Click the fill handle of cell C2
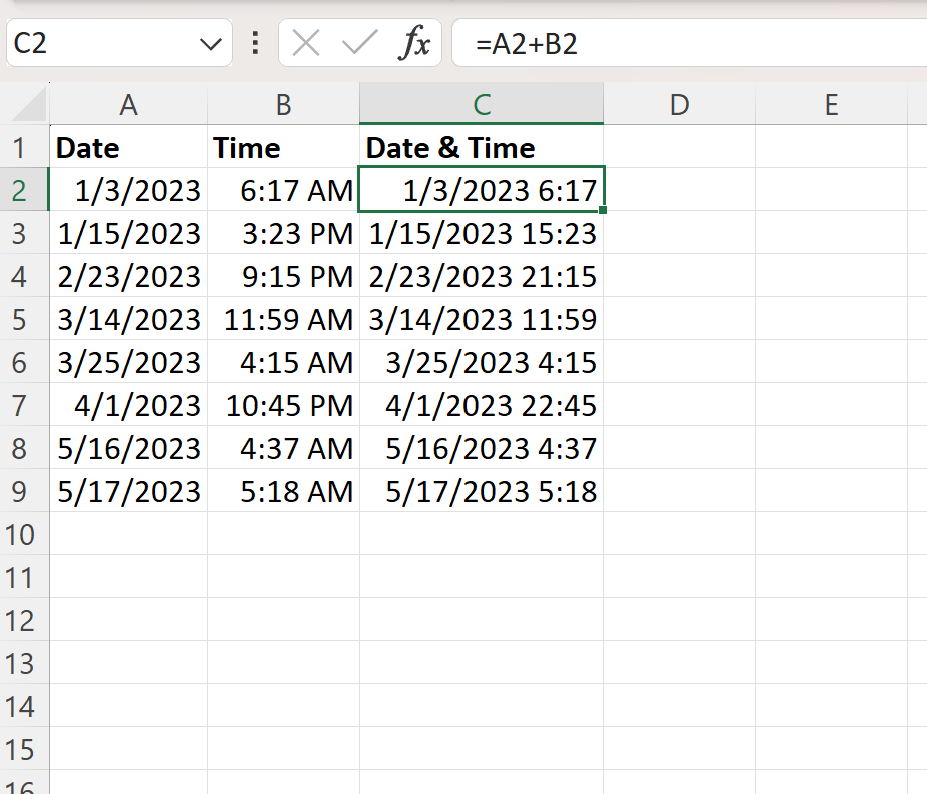This screenshot has width=927, height=794. coord(603,210)
